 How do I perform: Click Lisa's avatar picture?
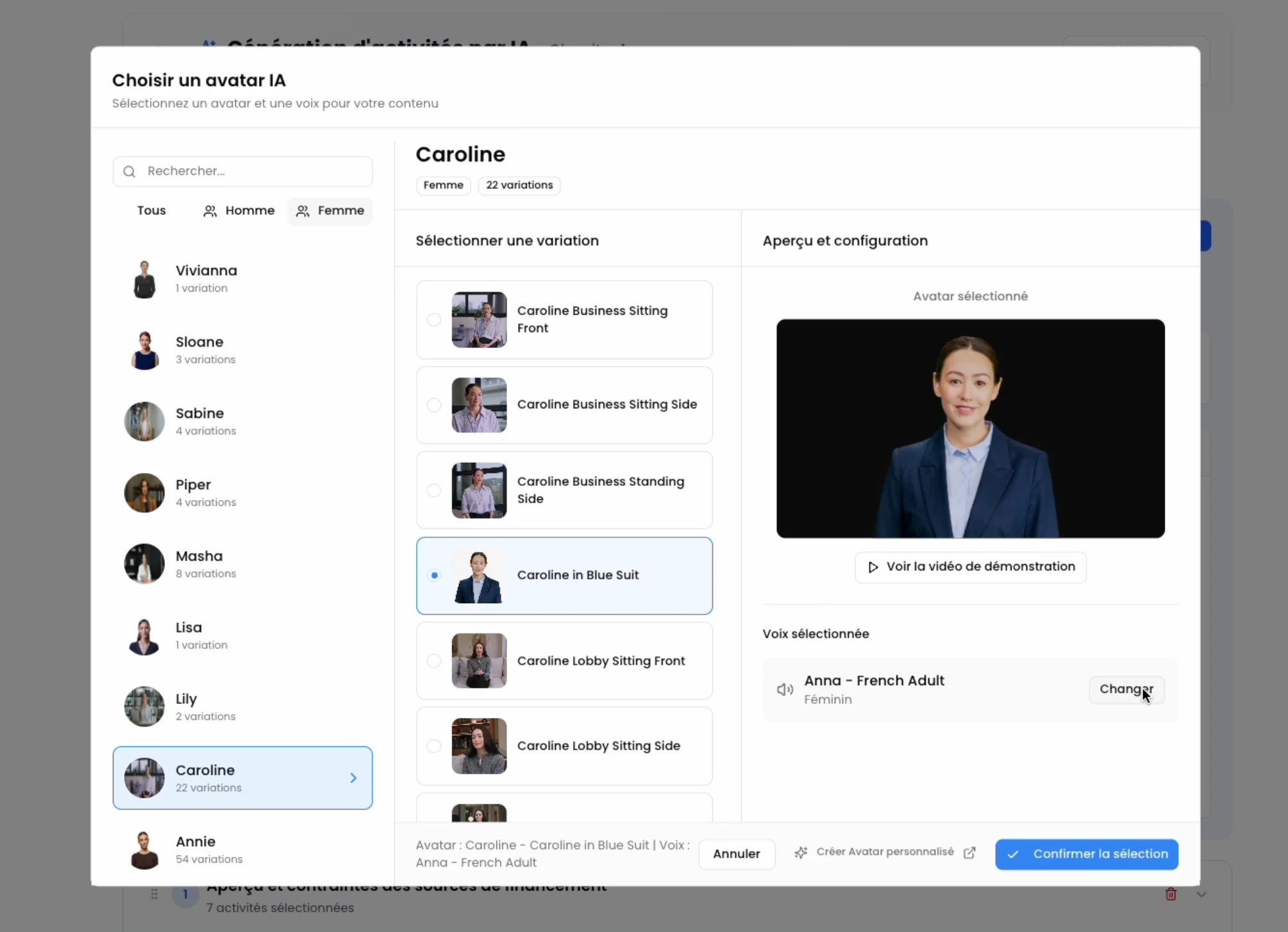pos(144,635)
